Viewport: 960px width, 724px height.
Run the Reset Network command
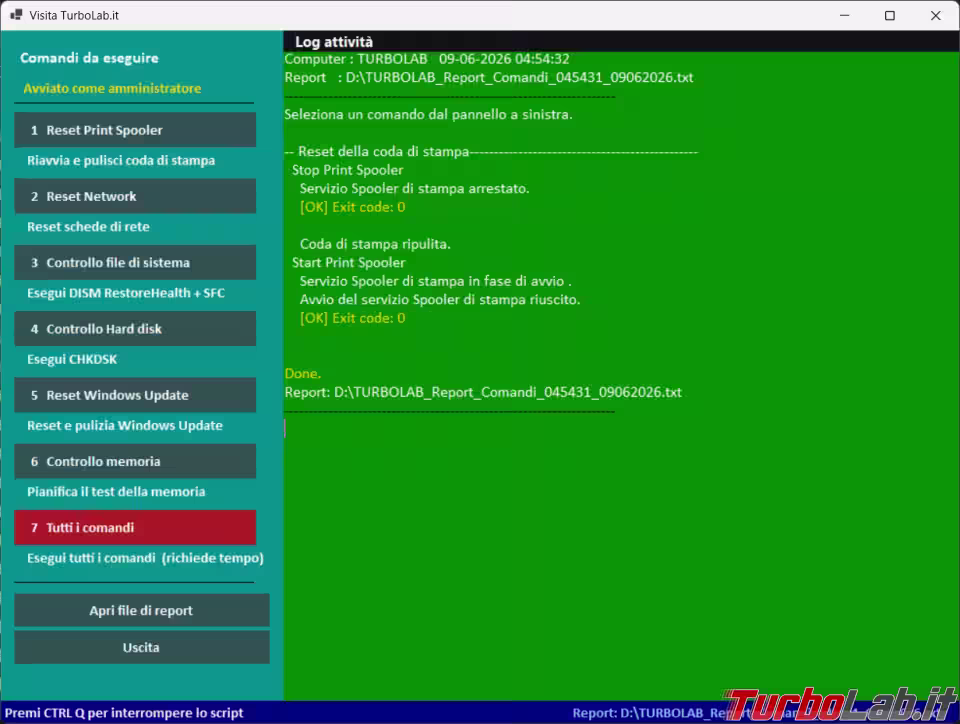tap(135, 196)
